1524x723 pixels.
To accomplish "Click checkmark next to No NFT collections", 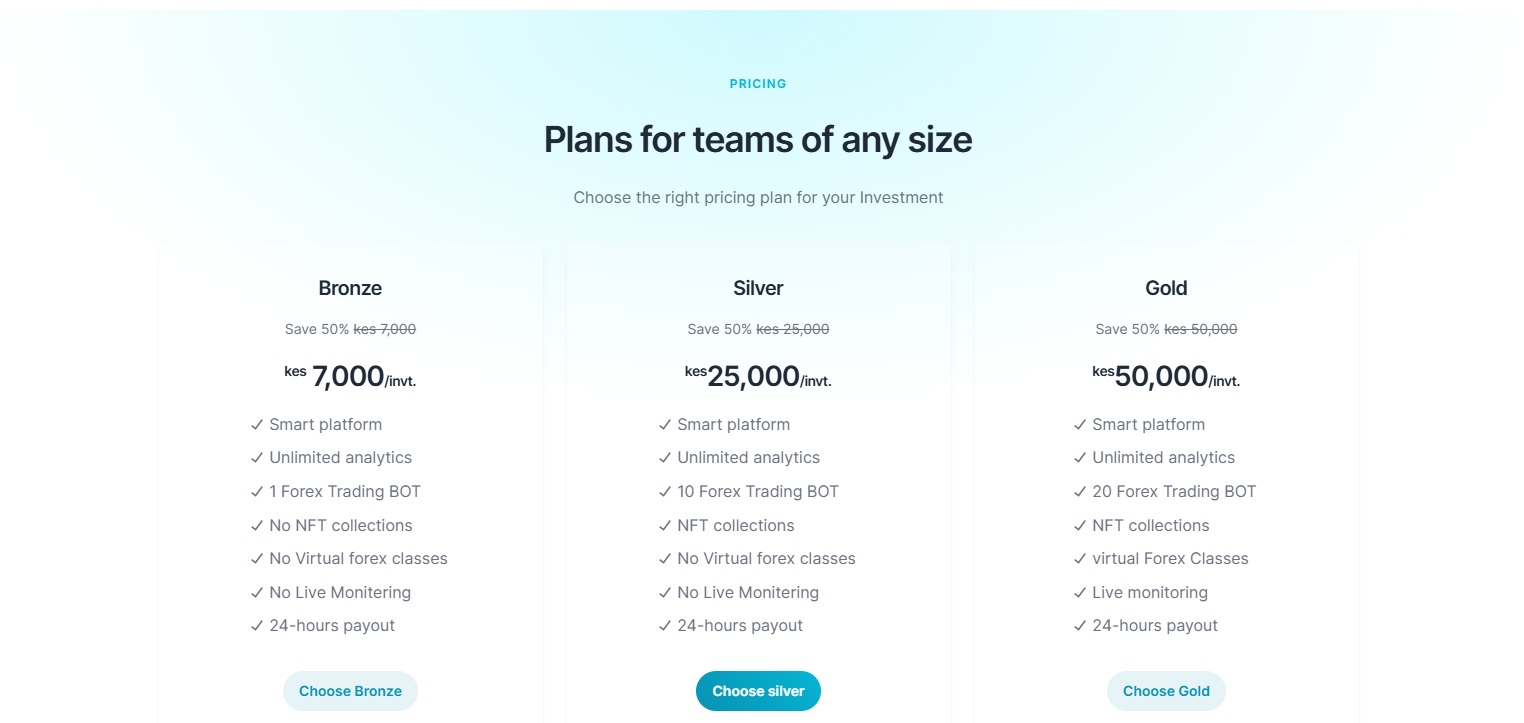I will pyautogui.click(x=257, y=526).
